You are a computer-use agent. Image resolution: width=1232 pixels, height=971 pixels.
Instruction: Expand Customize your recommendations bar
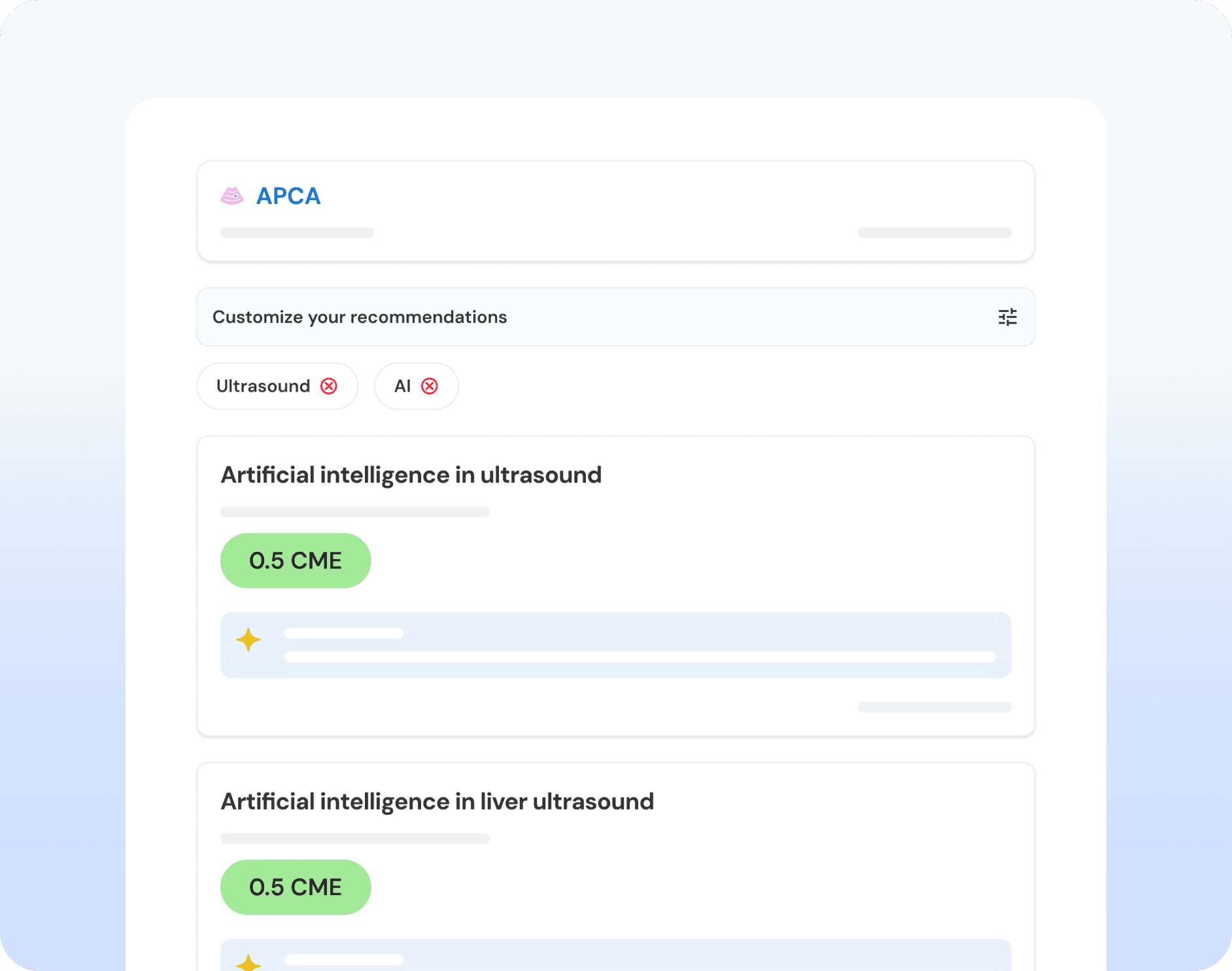(x=589, y=317)
